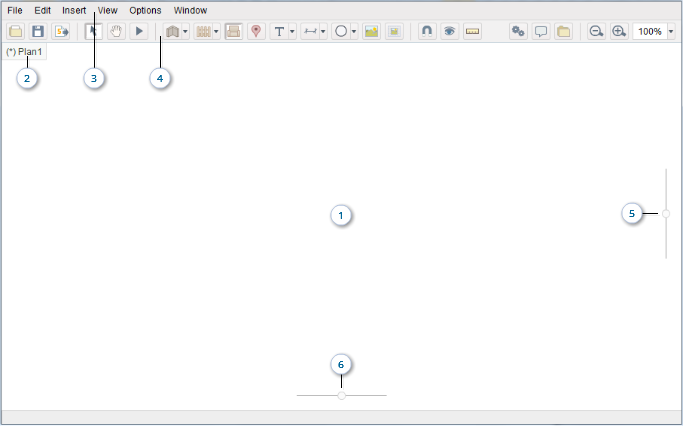Open the right-side folder library icon
This screenshot has height=428, width=685.
[564, 31]
